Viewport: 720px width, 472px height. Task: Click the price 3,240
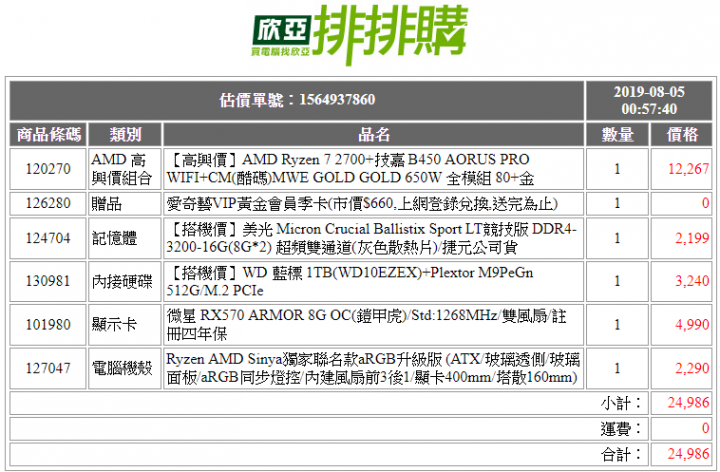[x=692, y=281]
